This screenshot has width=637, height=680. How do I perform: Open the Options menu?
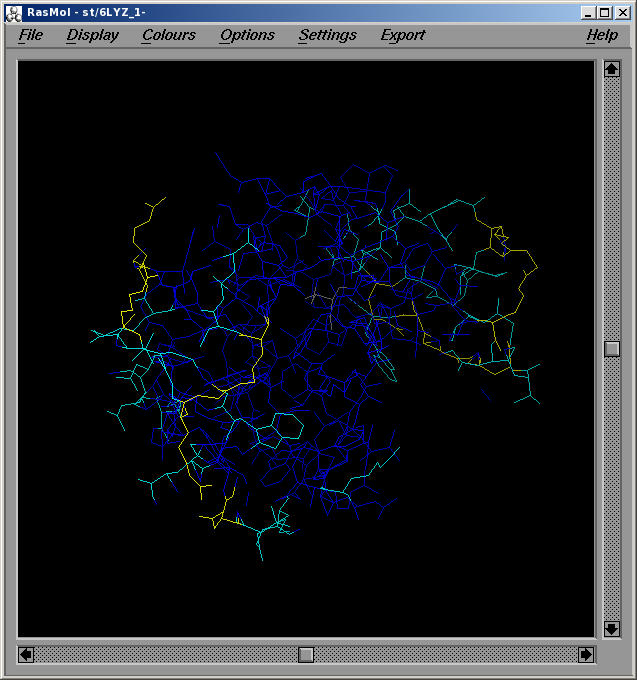tap(247, 35)
